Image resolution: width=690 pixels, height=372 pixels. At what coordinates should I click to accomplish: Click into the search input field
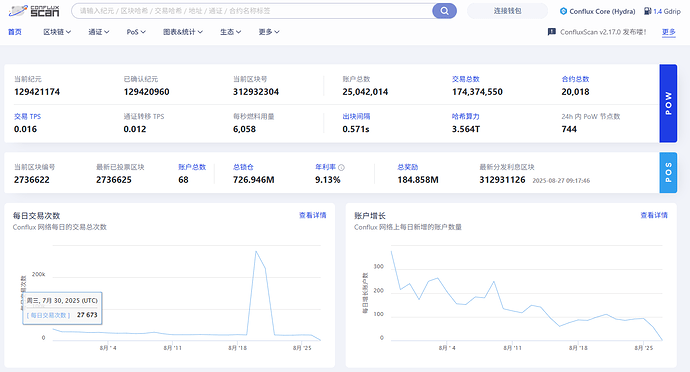point(252,11)
